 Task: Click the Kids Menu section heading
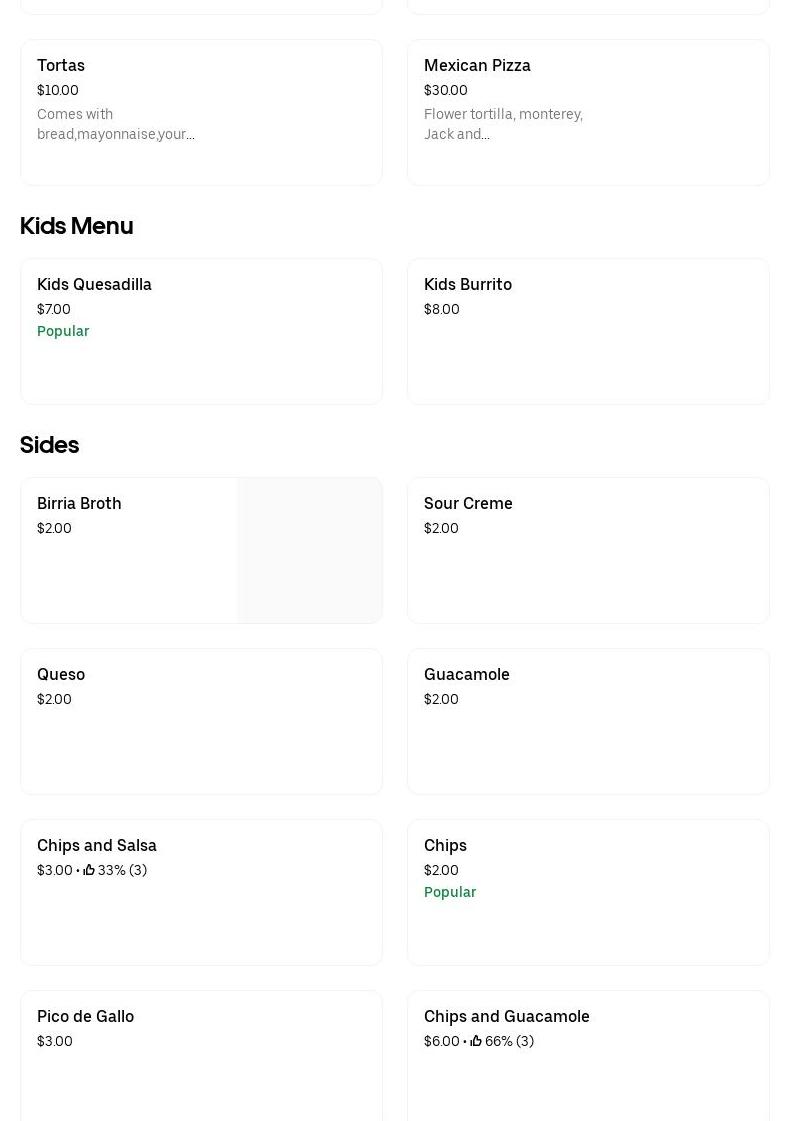click(x=77, y=226)
